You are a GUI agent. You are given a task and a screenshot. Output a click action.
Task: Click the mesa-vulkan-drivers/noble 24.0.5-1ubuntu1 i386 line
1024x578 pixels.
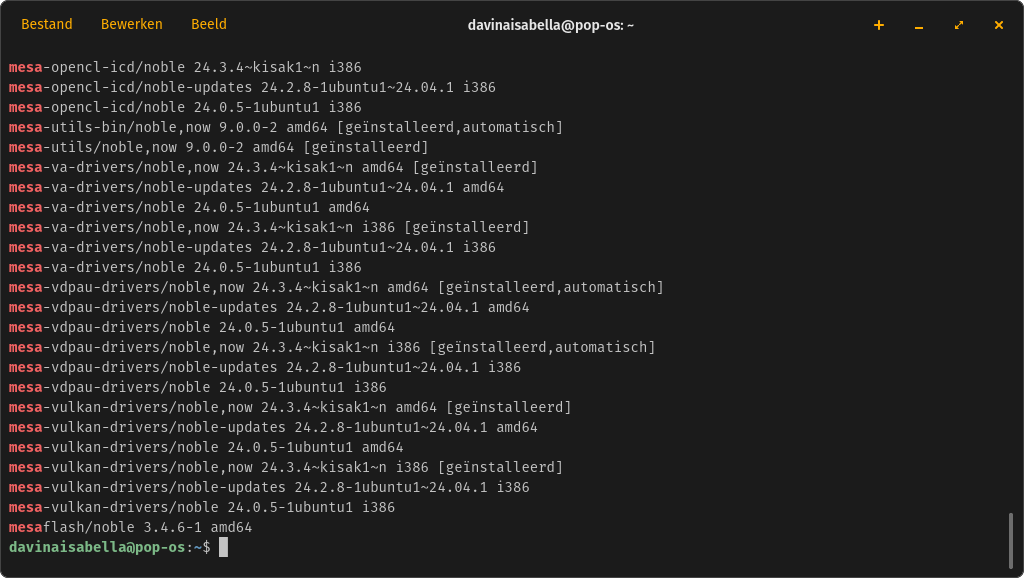click(x=202, y=507)
